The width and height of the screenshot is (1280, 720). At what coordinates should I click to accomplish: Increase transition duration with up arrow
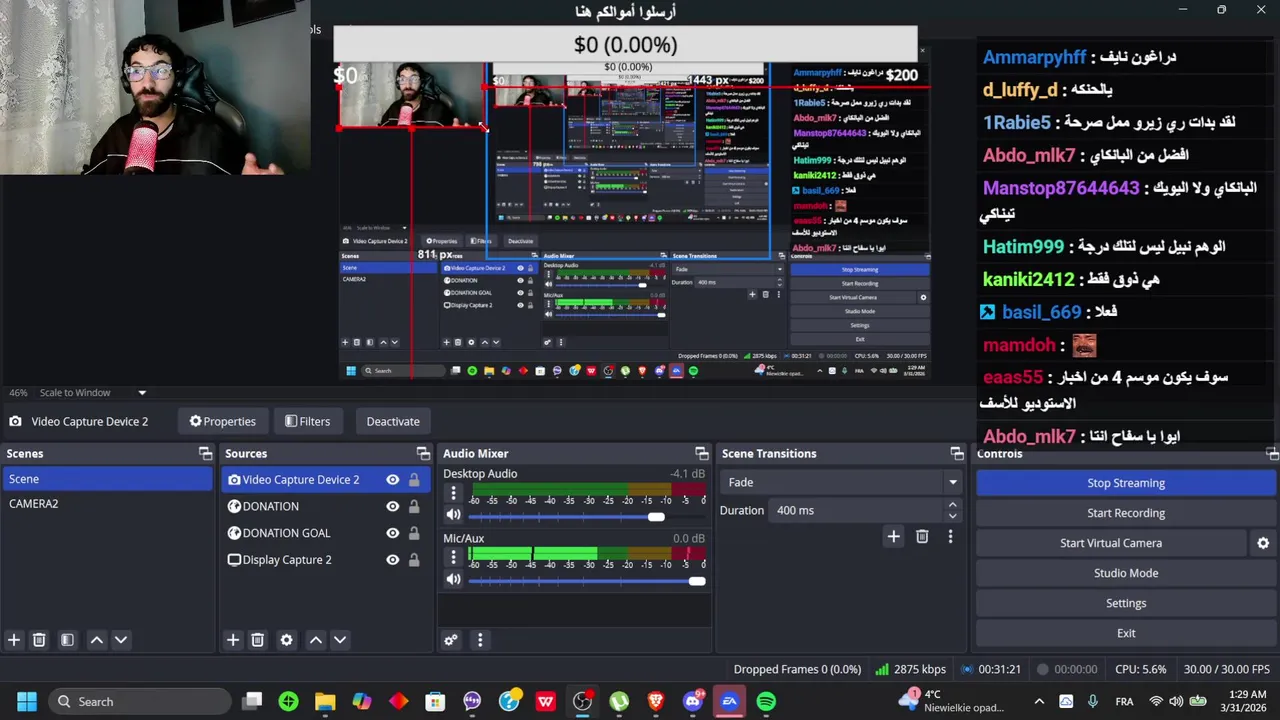952,505
